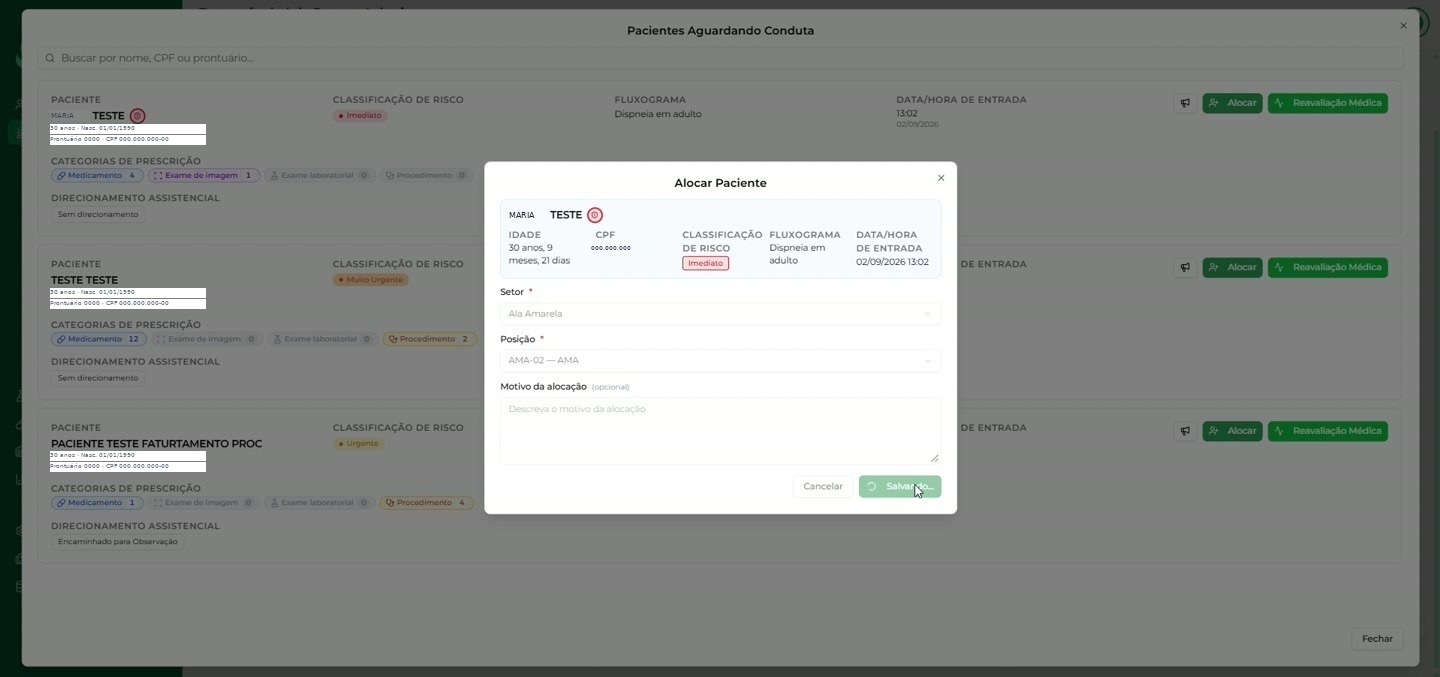
Task: Click Encaminhado para Observação tag
Action: [118, 542]
